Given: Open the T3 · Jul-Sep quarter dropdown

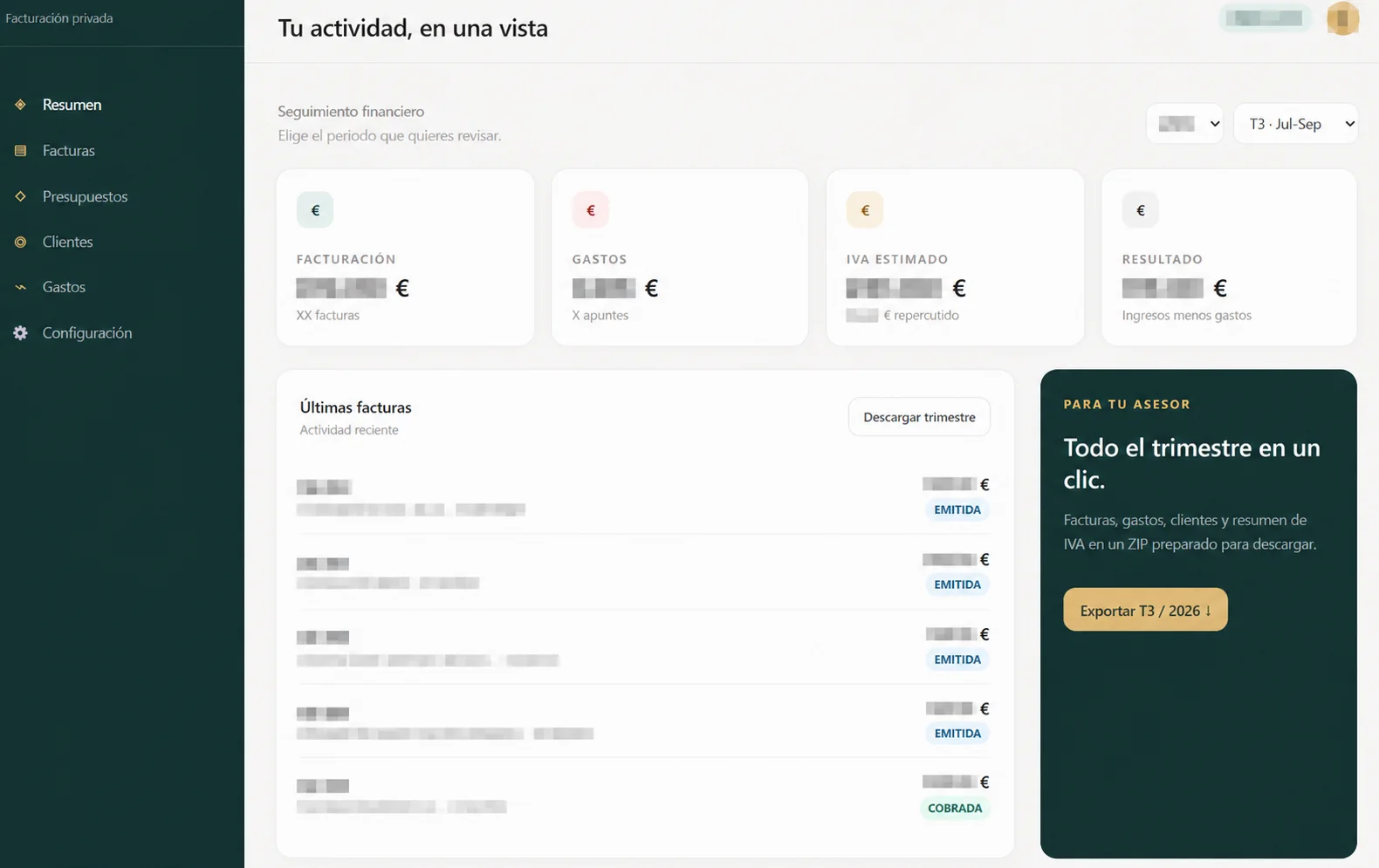Looking at the screenshot, I should 1296,124.
